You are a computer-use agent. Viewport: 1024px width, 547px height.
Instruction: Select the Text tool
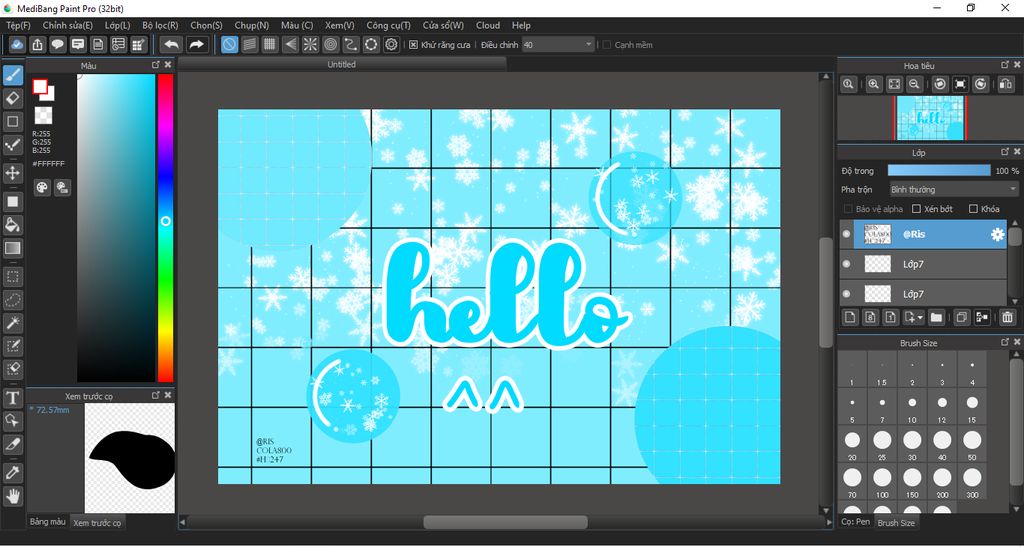click(x=12, y=398)
